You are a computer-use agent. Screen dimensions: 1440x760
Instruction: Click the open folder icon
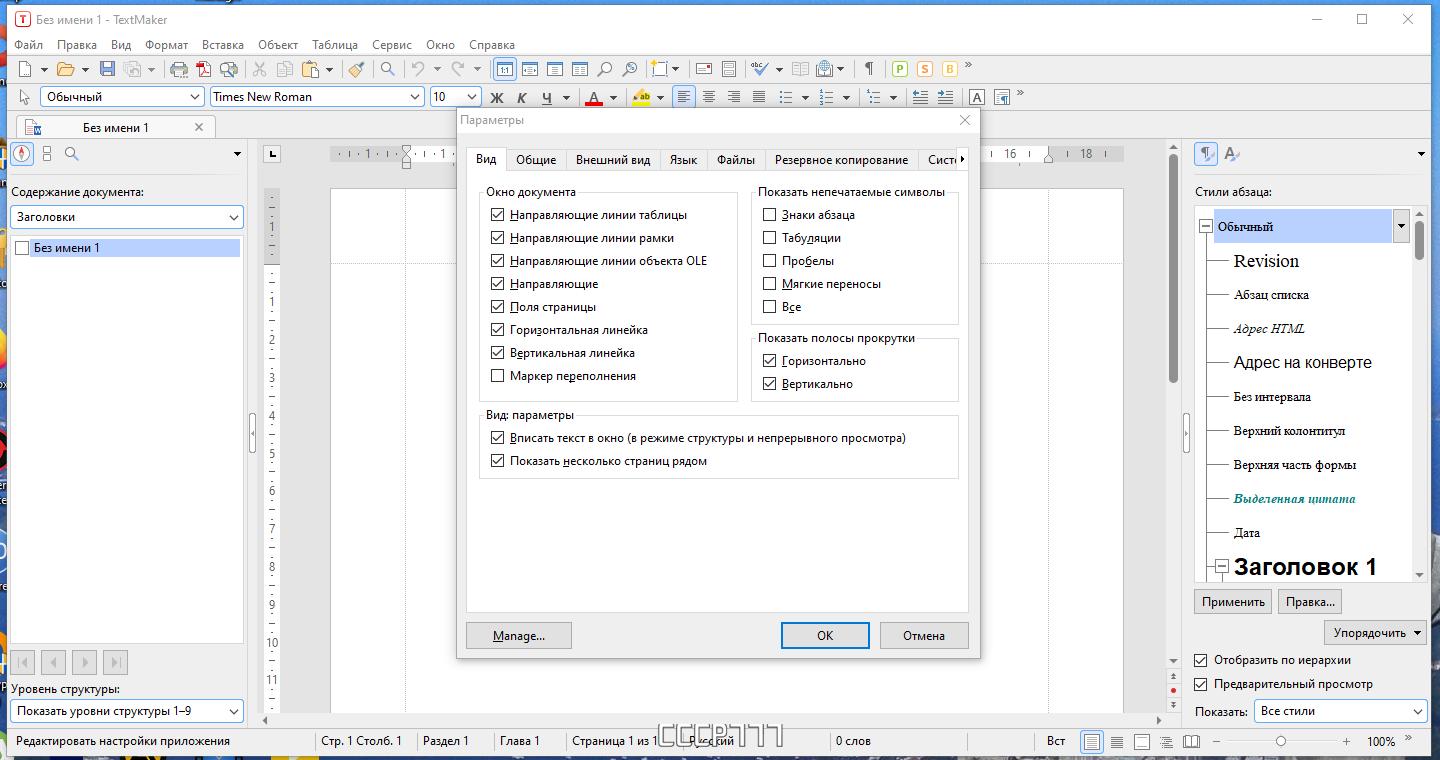66,69
